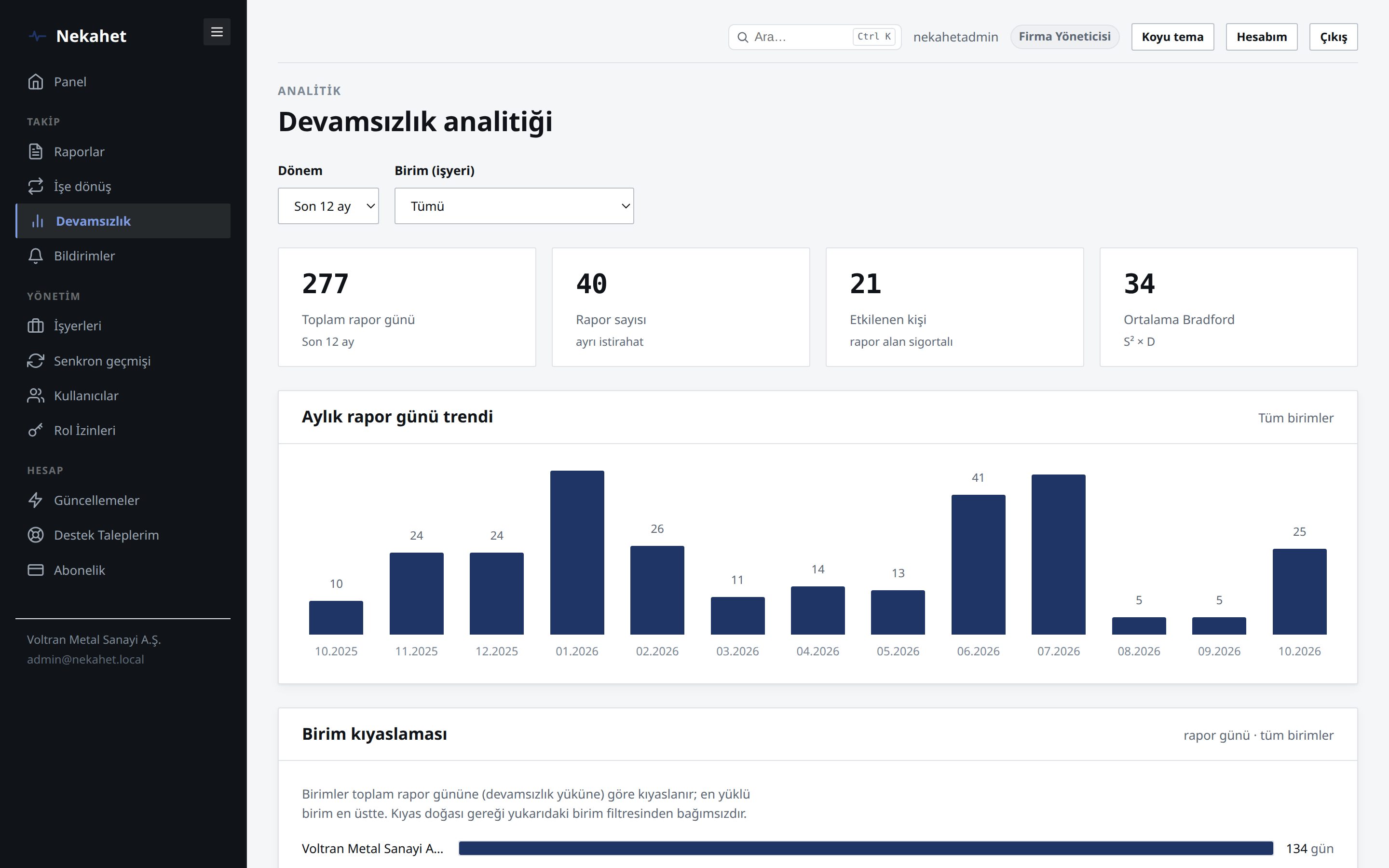Navigate to Abonelik section
Screen dimensions: 1389x868
coord(123,570)
